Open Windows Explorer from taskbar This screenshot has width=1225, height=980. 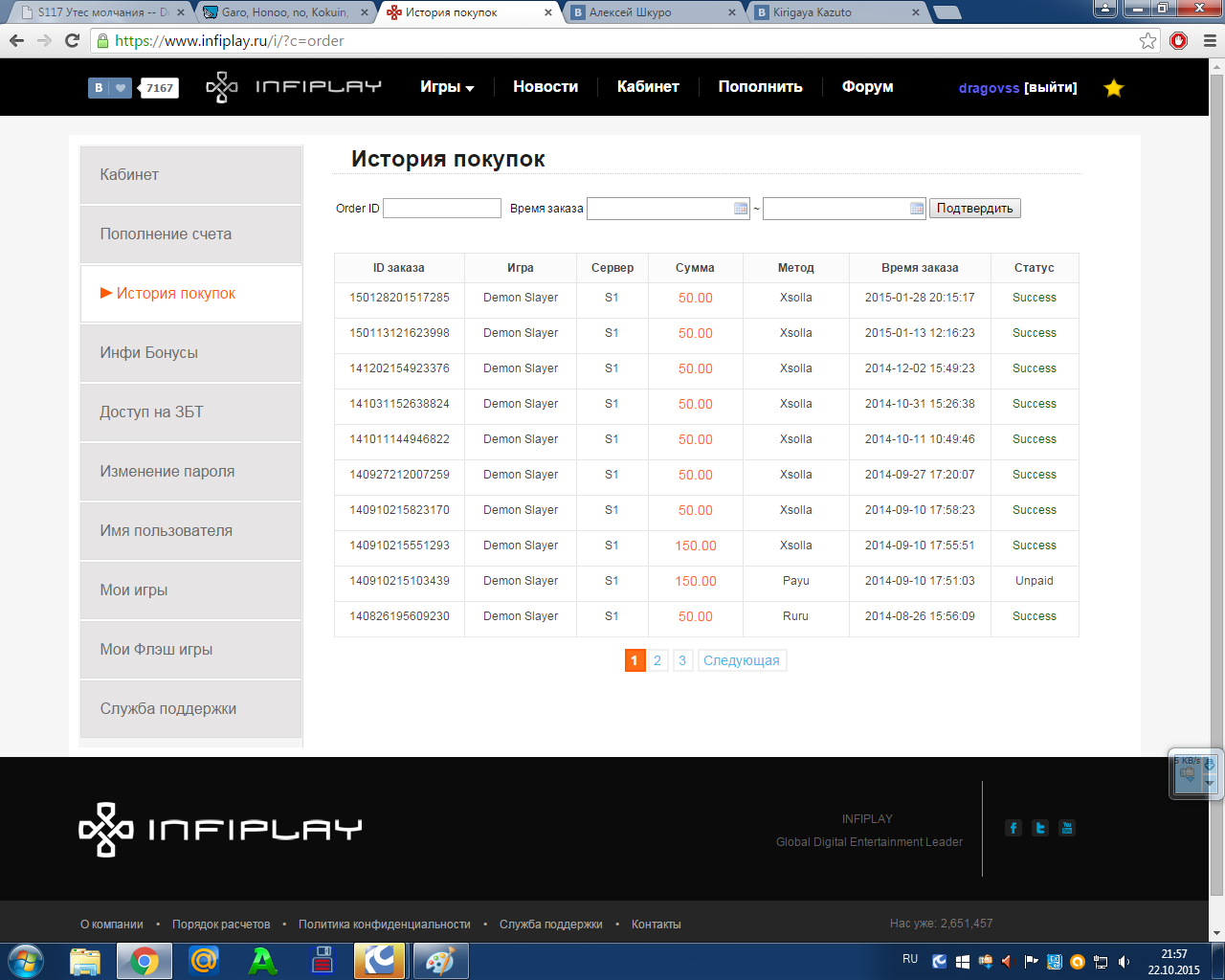(x=85, y=960)
